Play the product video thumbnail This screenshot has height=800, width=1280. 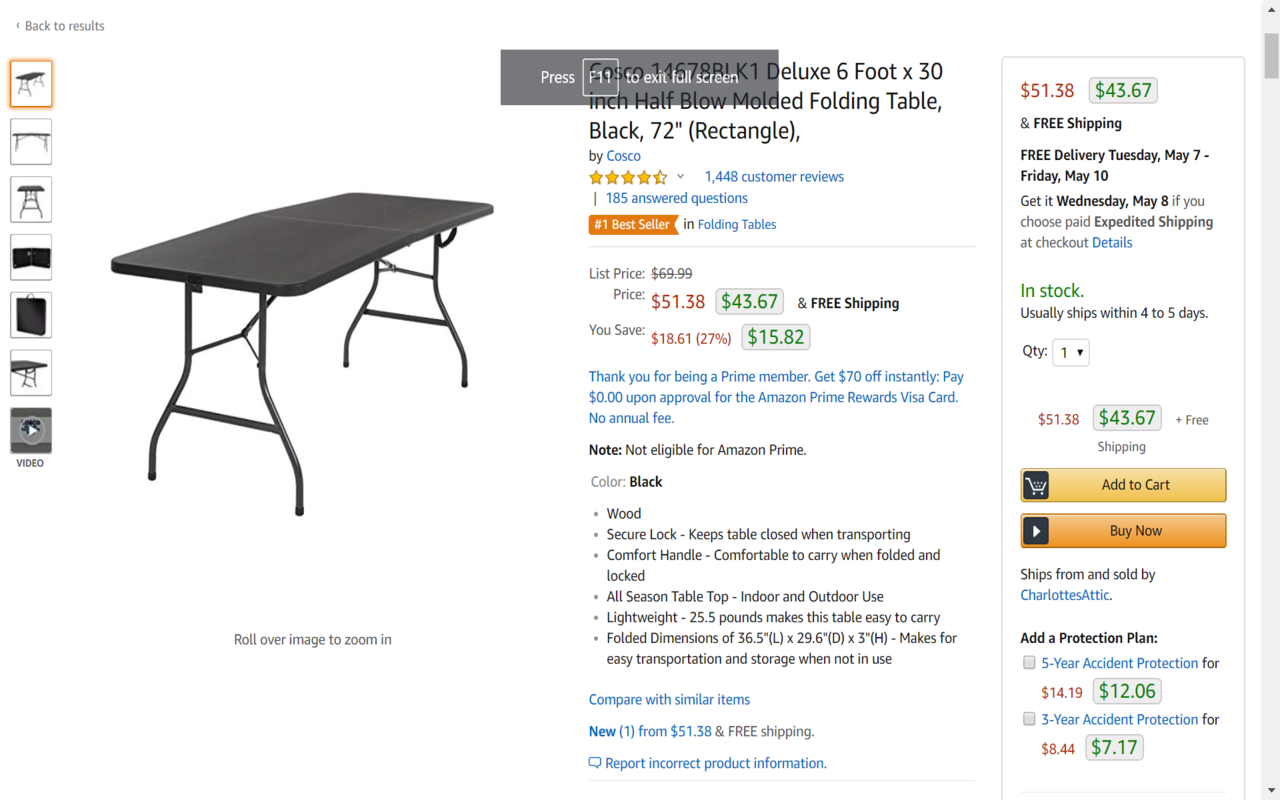[x=31, y=431]
